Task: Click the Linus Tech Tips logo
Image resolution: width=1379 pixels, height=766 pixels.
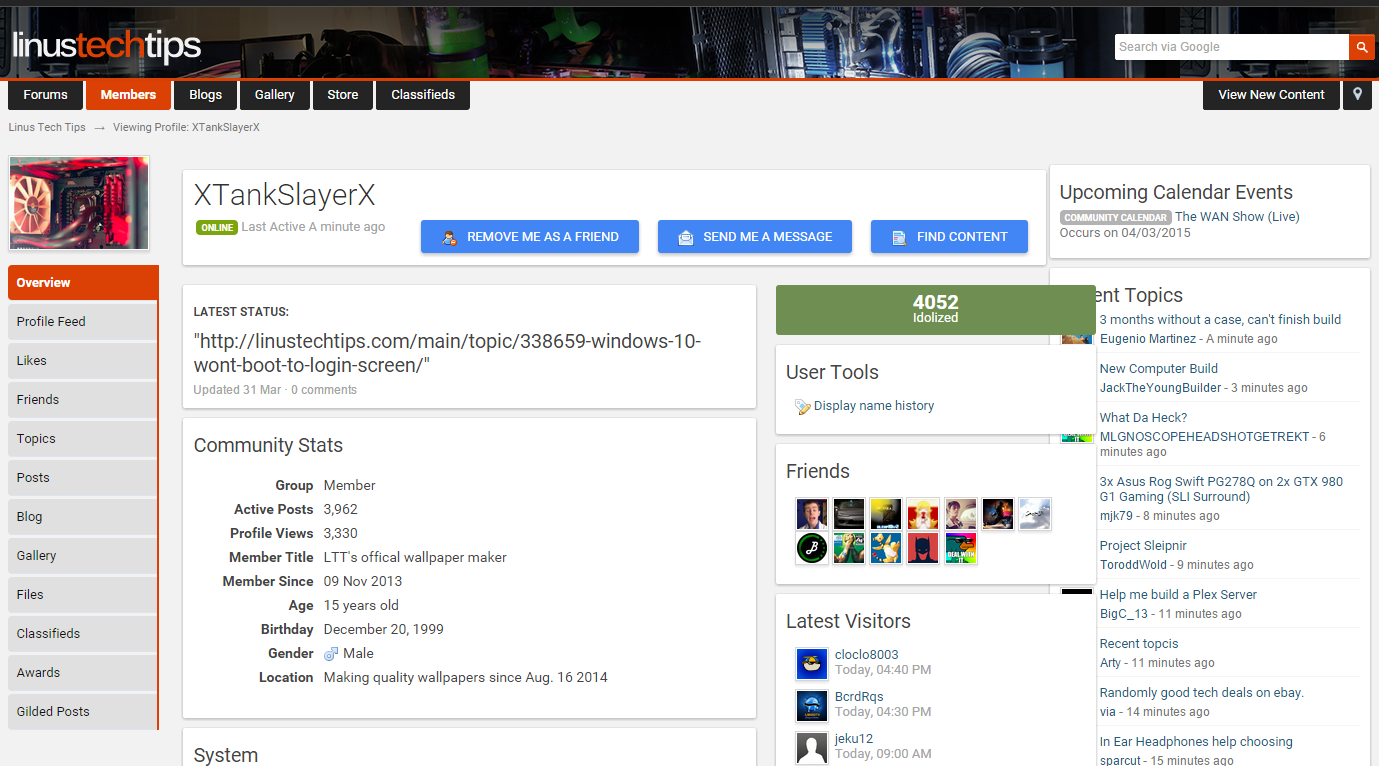Action: pos(107,46)
